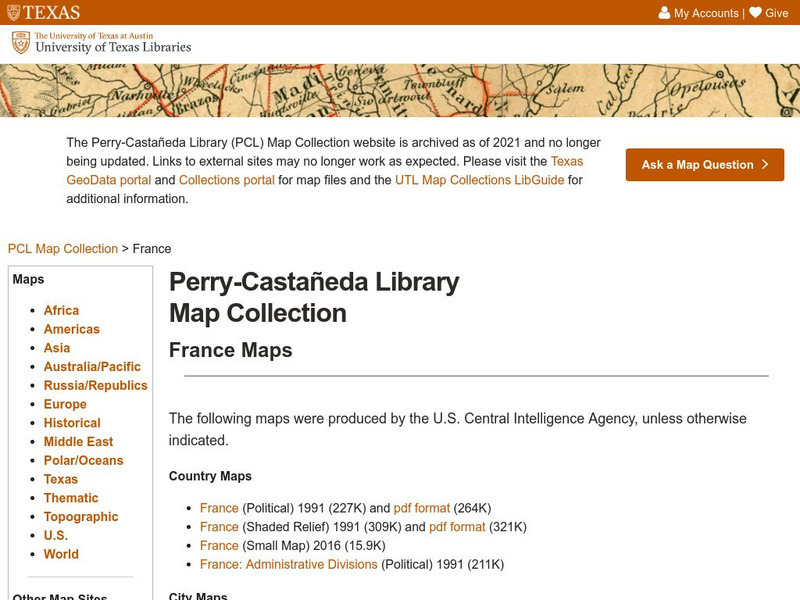Open the PCL Map Collection breadcrumb link
Viewport: 800px width, 600px height.
(62, 249)
